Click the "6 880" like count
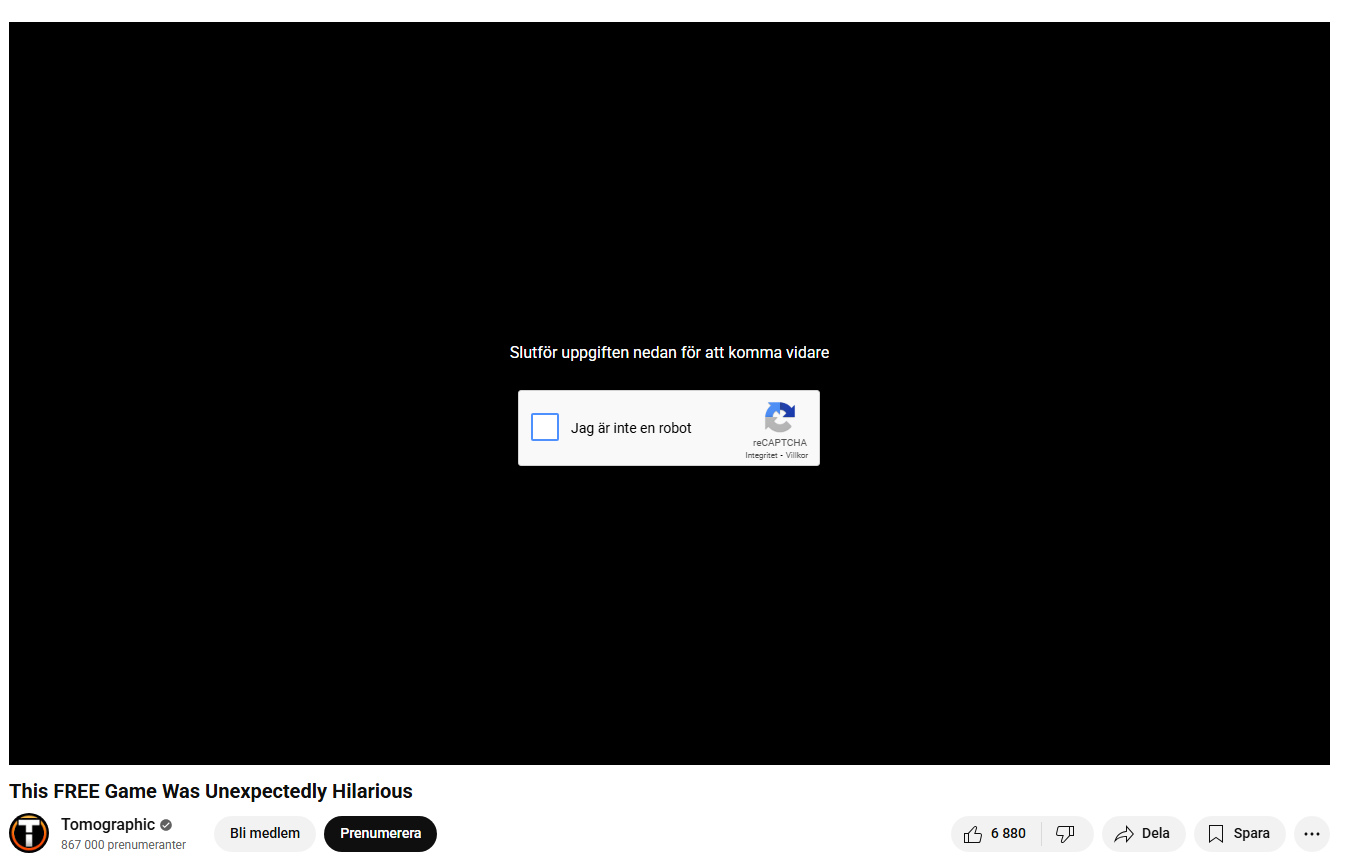Image resolution: width=1354 pixels, height=864 pixels. (1008, 834)
